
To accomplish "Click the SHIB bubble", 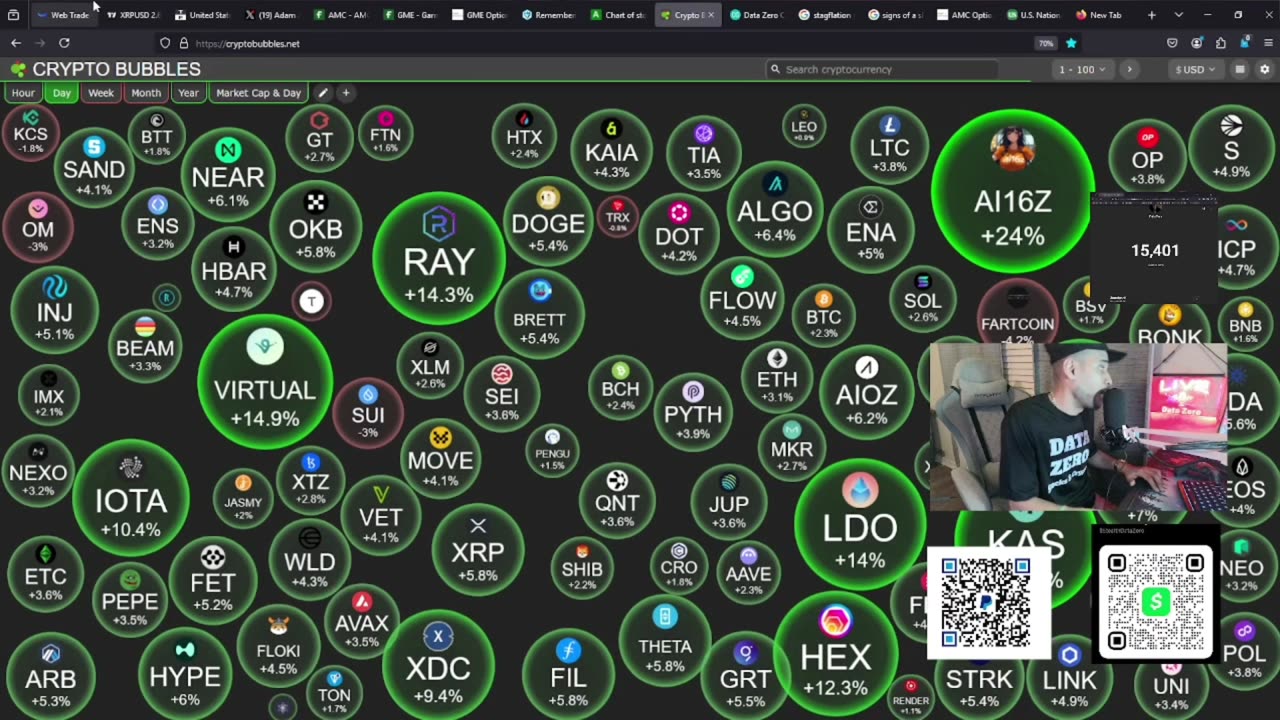I will 582,567.
